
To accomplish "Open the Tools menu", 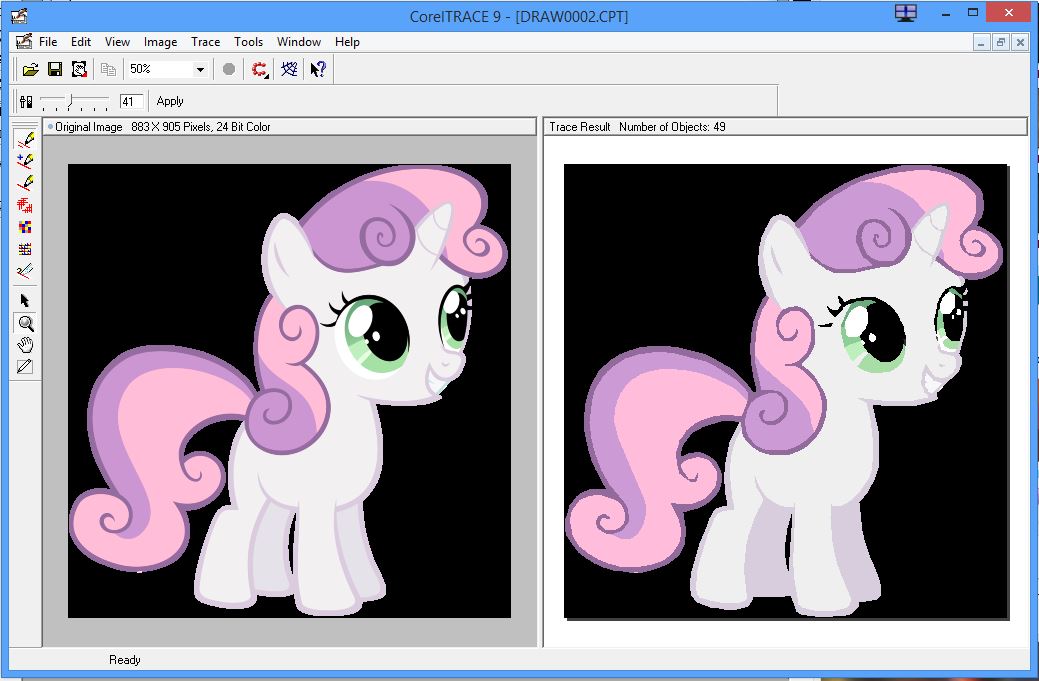I will [x=248, y=42].
